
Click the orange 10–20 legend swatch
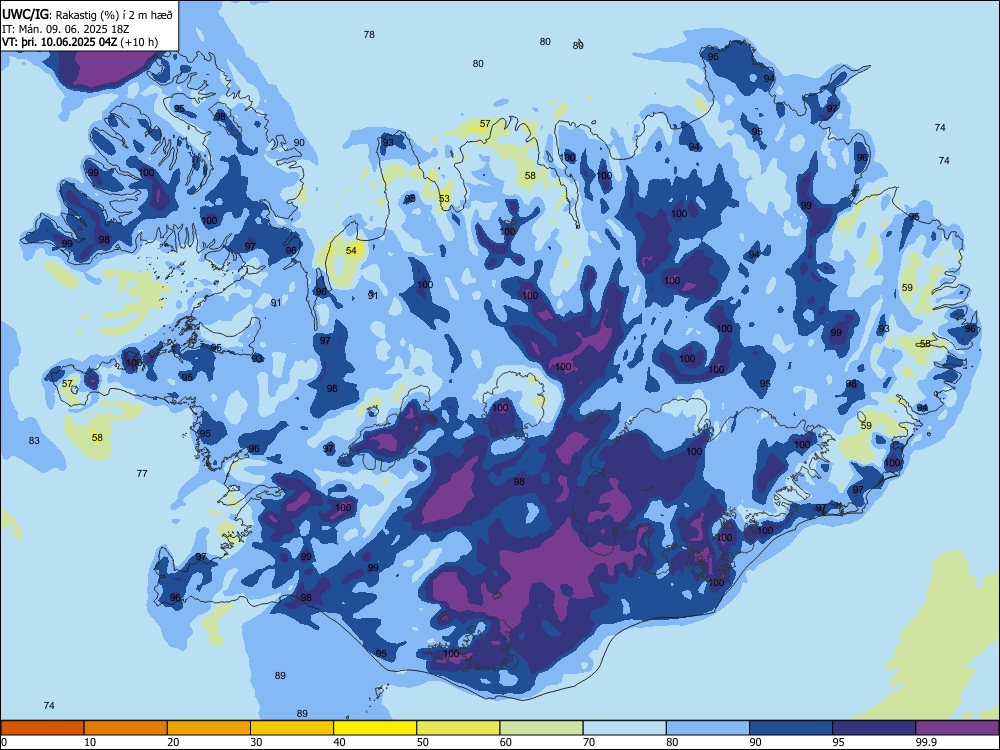126,728
